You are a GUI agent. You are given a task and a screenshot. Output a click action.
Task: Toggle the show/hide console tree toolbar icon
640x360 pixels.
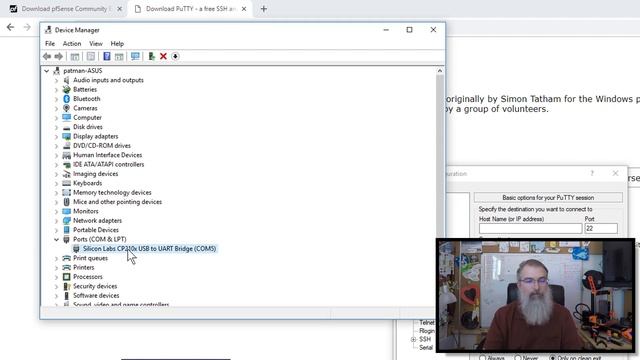click(x=75, y=56)
